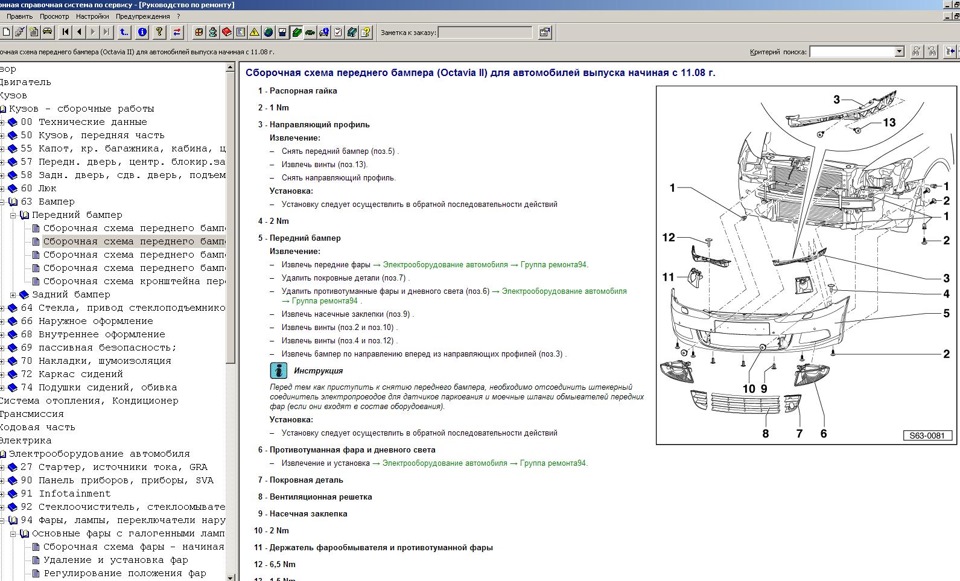Click the blank new document toolbar icon
The image size is (960, 581).
6,32
